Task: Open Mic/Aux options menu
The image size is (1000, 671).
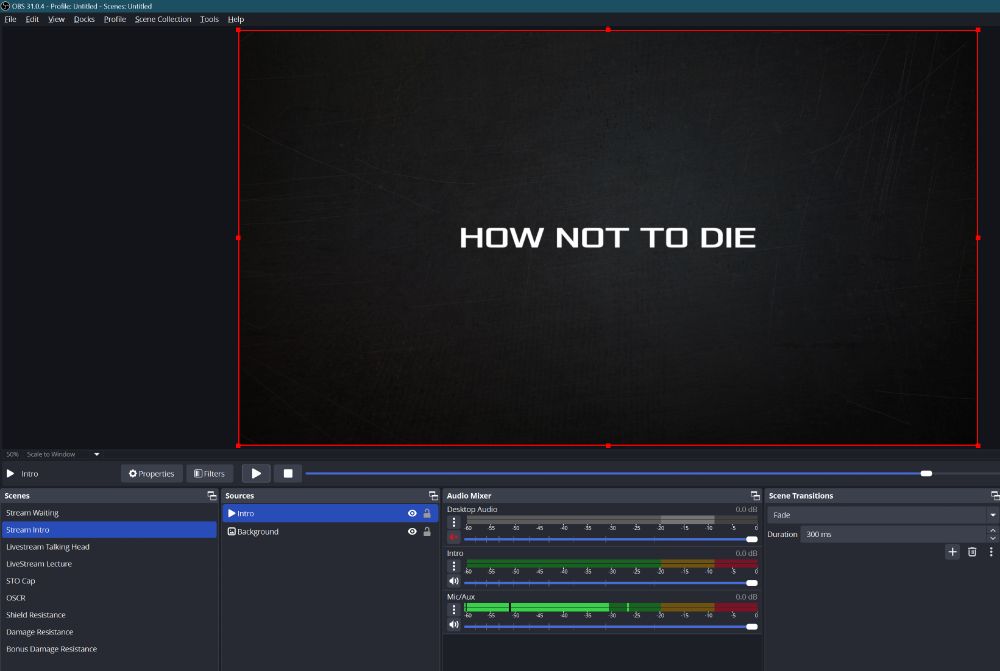Action: pyautogui.click(x=454, y=610)
